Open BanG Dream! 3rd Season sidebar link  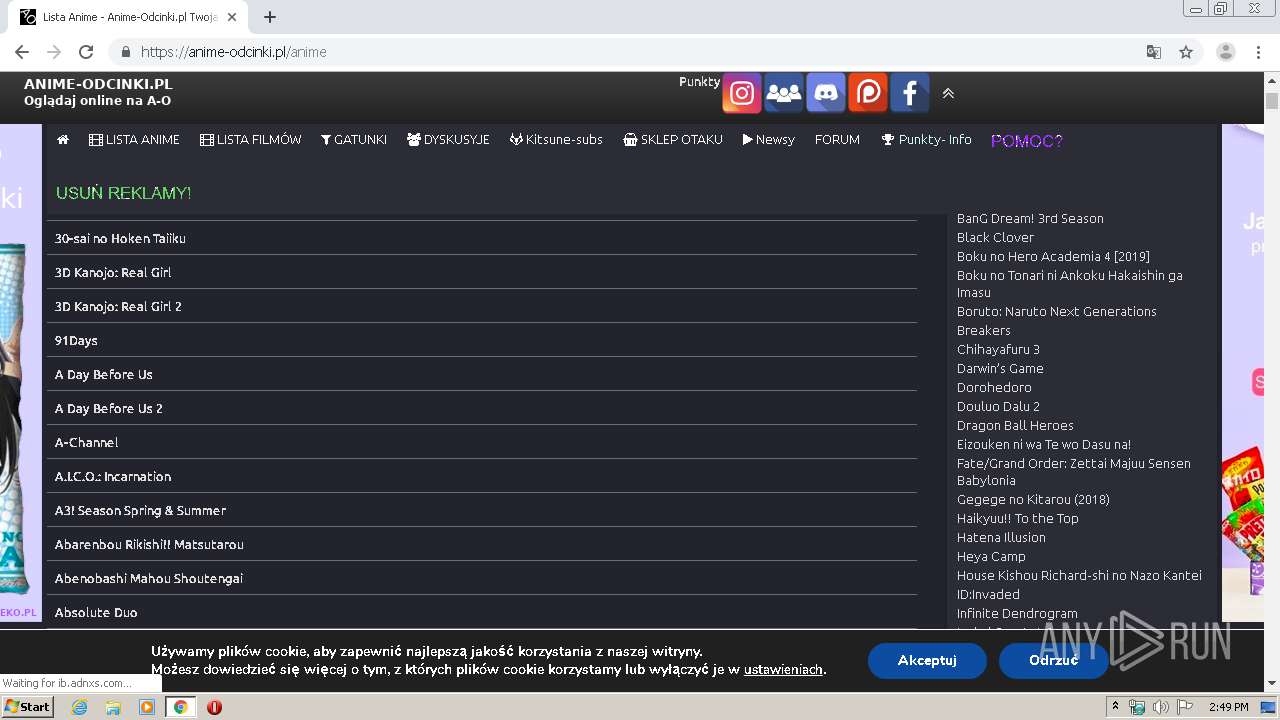click(1030, 218)
